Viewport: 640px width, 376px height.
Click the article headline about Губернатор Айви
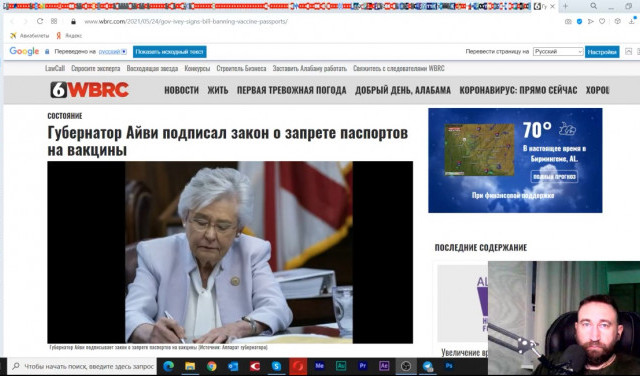tap(228, 141)
